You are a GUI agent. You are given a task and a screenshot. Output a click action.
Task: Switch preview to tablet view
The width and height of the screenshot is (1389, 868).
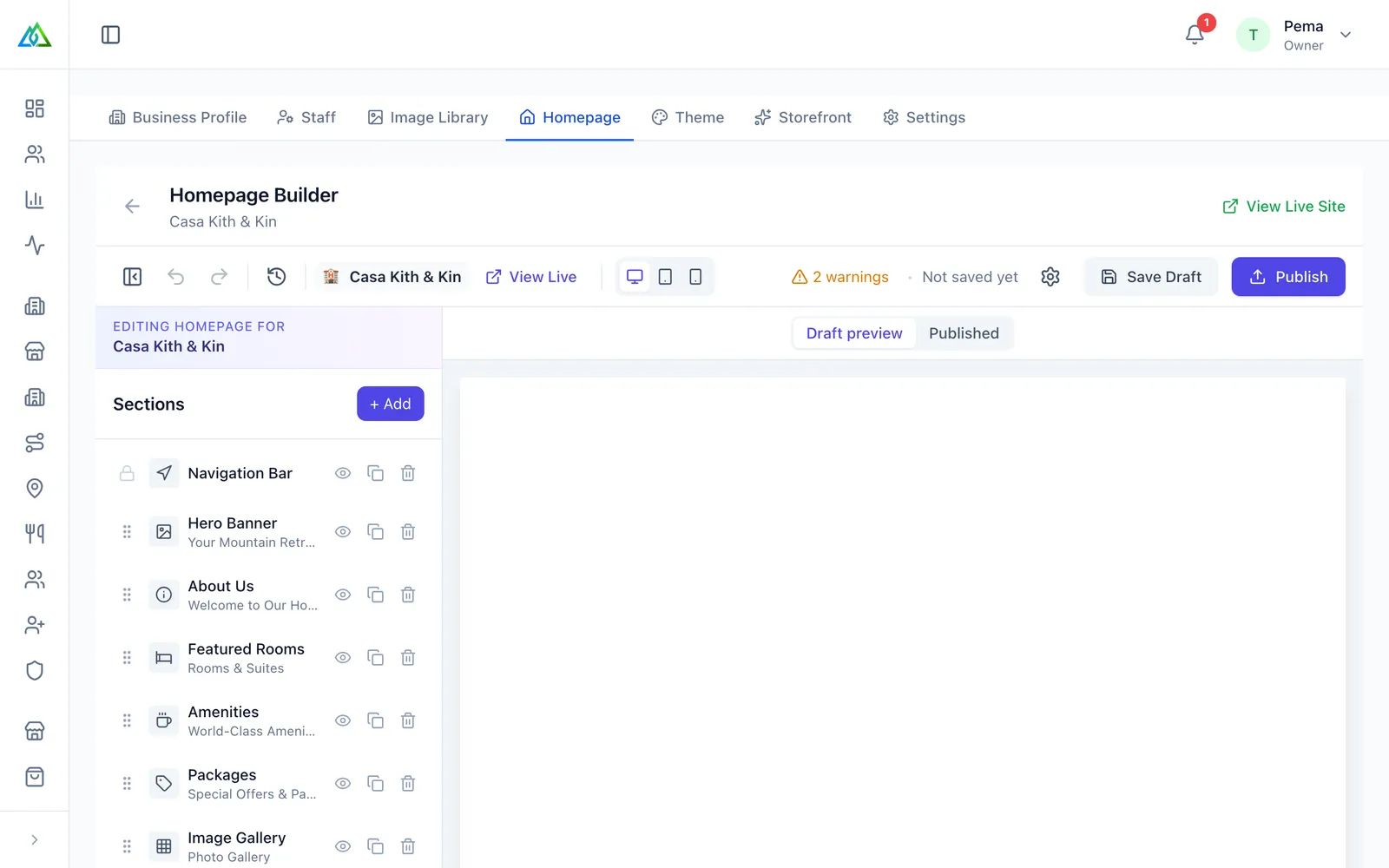click(665, 277)
